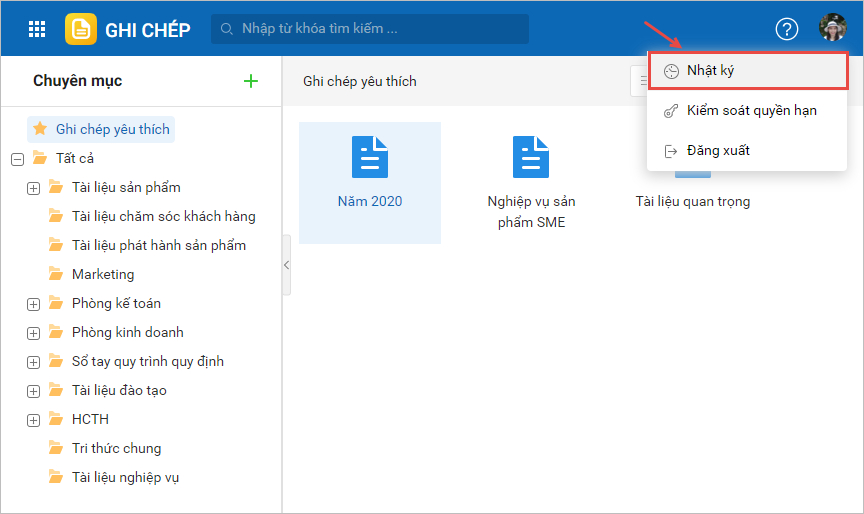This screenshot has height=514, width=864.
Task: Open Nghiệp vụ sản phẩm SME note title
Action: (x=531, y=212)
